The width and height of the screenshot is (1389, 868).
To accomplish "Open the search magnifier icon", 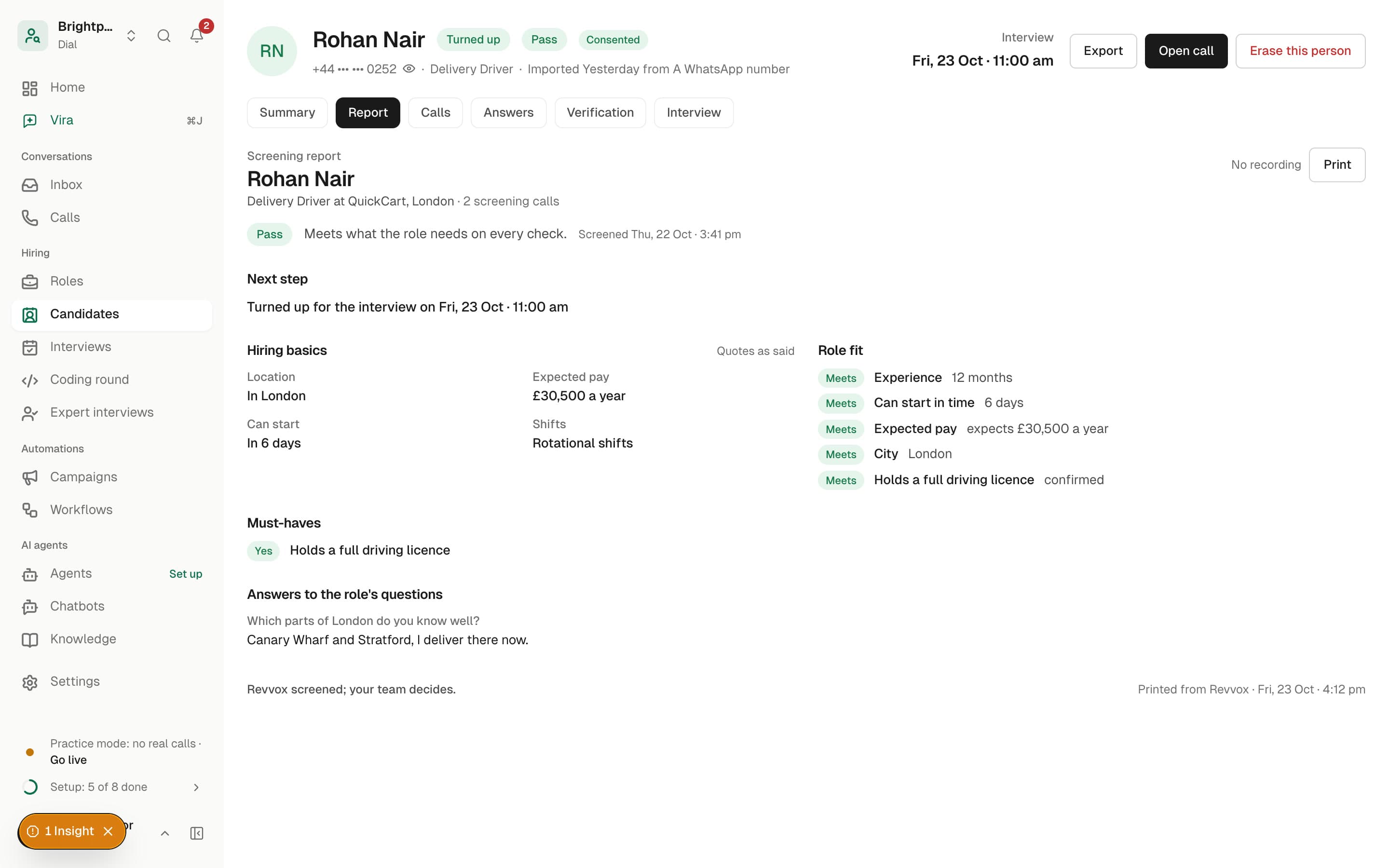I will coord(163,36).
